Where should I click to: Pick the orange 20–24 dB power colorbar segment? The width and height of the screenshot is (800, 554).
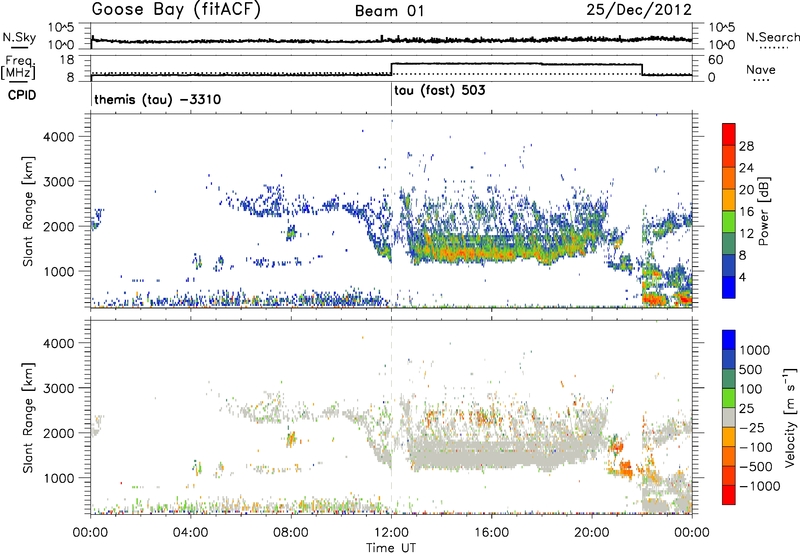(729, 178)
